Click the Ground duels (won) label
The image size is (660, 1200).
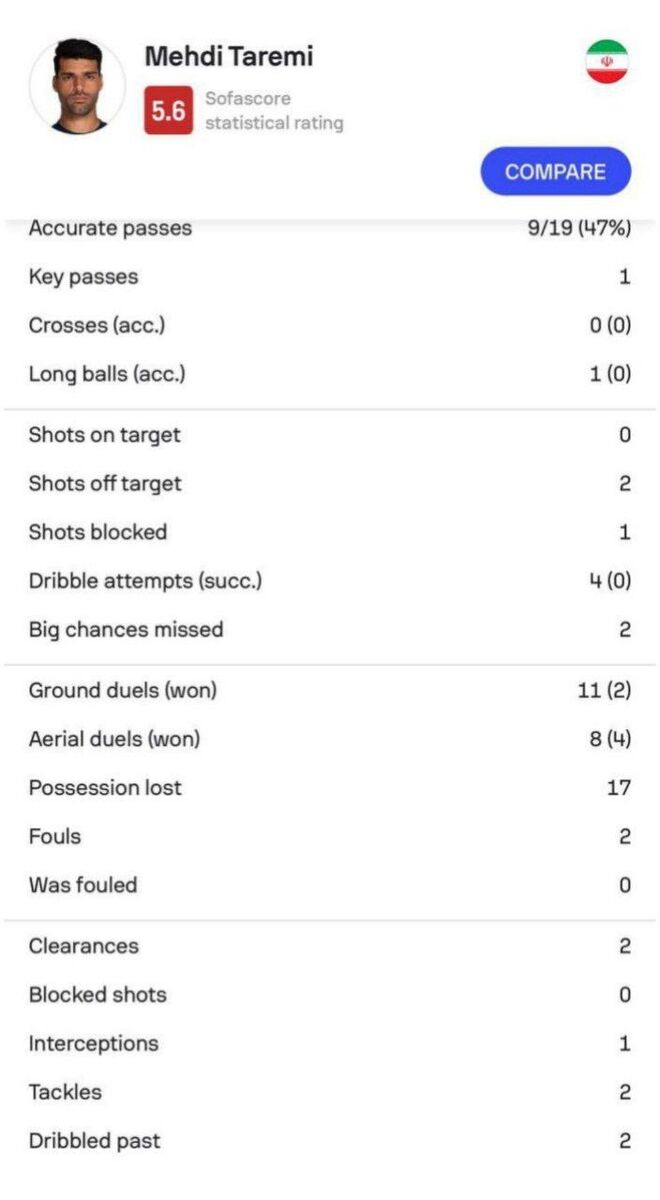122,690
